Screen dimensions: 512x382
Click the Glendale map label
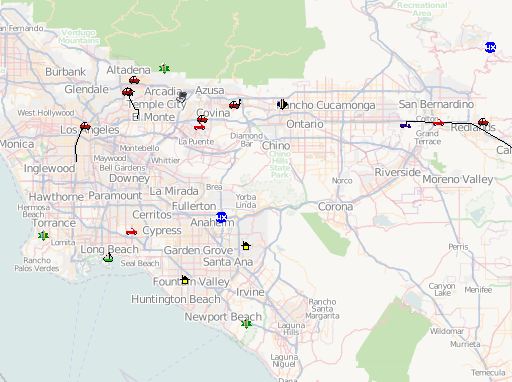(x=86, y=89)
